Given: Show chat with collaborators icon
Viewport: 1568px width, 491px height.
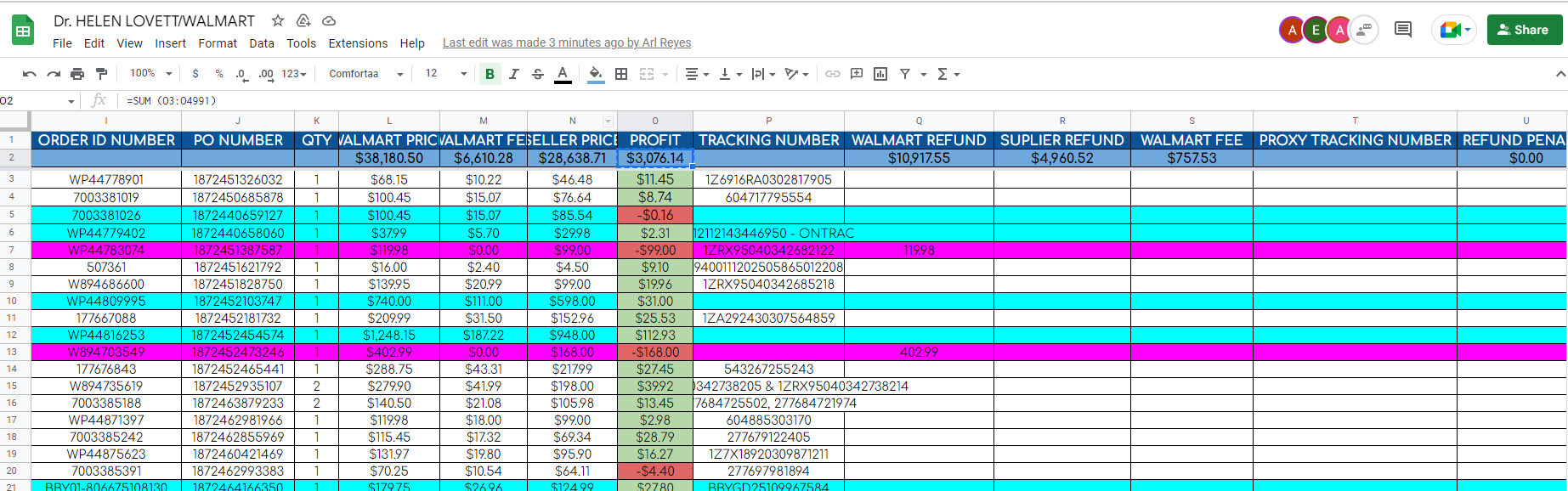Looking at the screenshot, I should tap(1364, 30).
